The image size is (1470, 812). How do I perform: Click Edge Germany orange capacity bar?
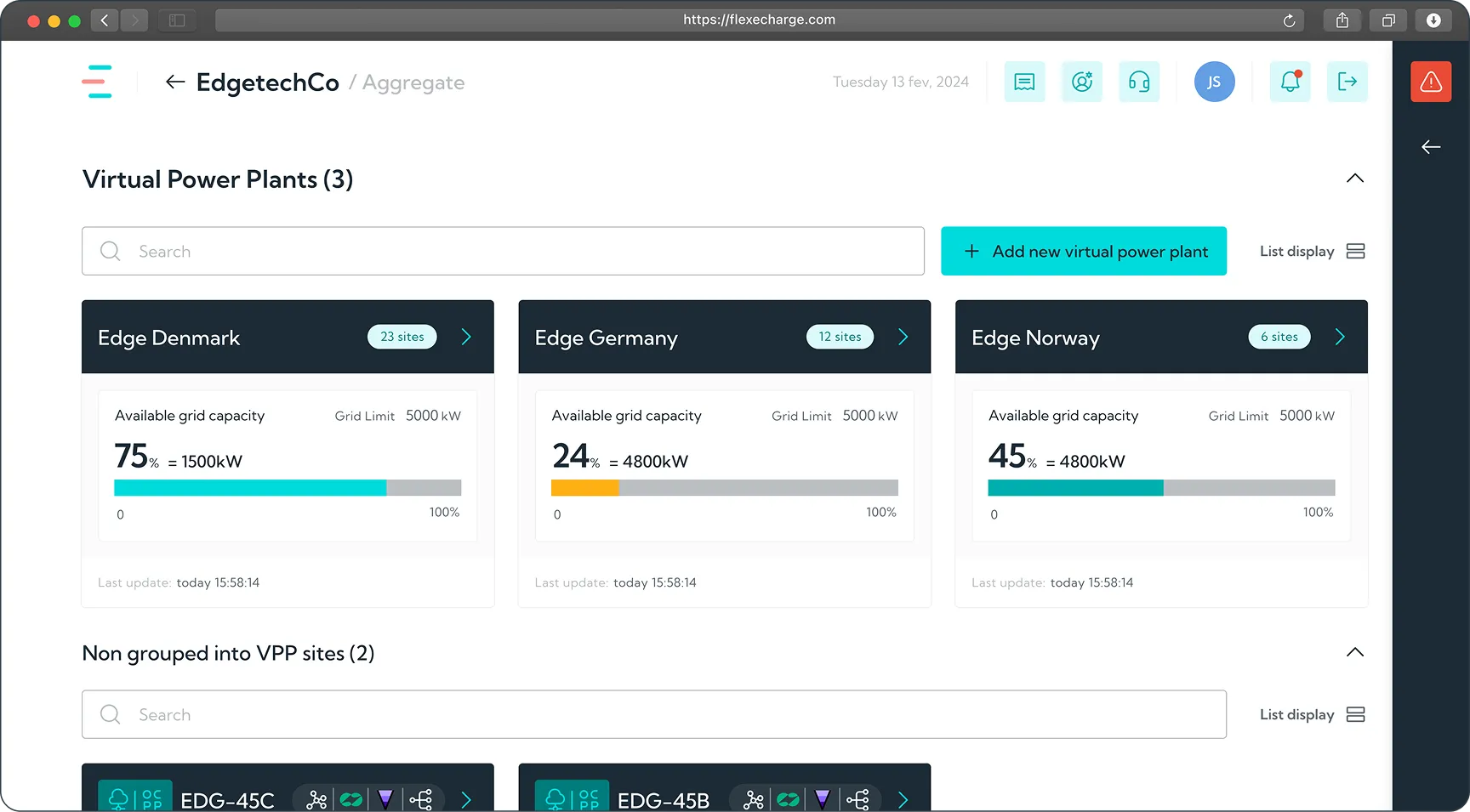pos(585,487)
